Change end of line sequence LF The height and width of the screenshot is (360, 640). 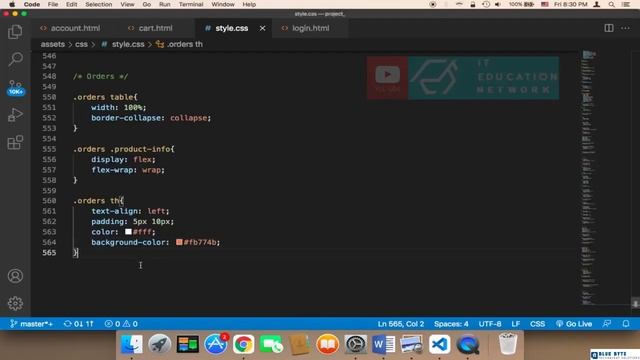[516, 324]
